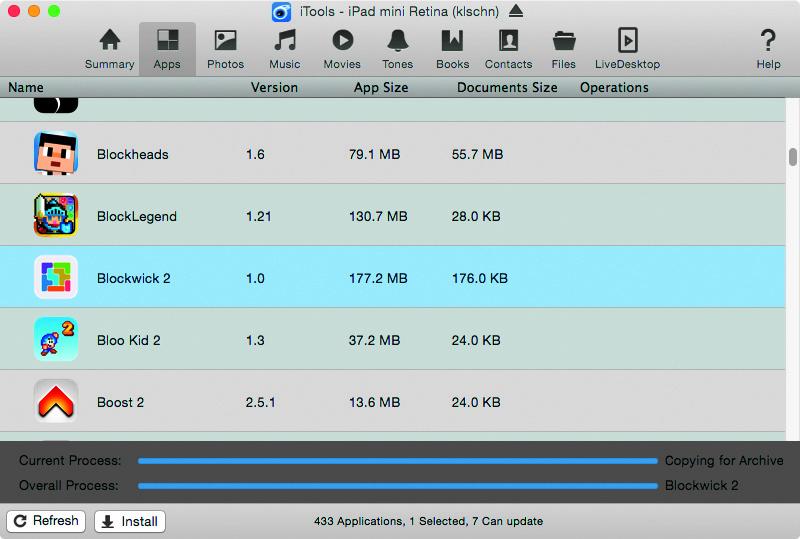Open the Help section
The width and height of the screenshot is (800, 539).
point(768,50)
